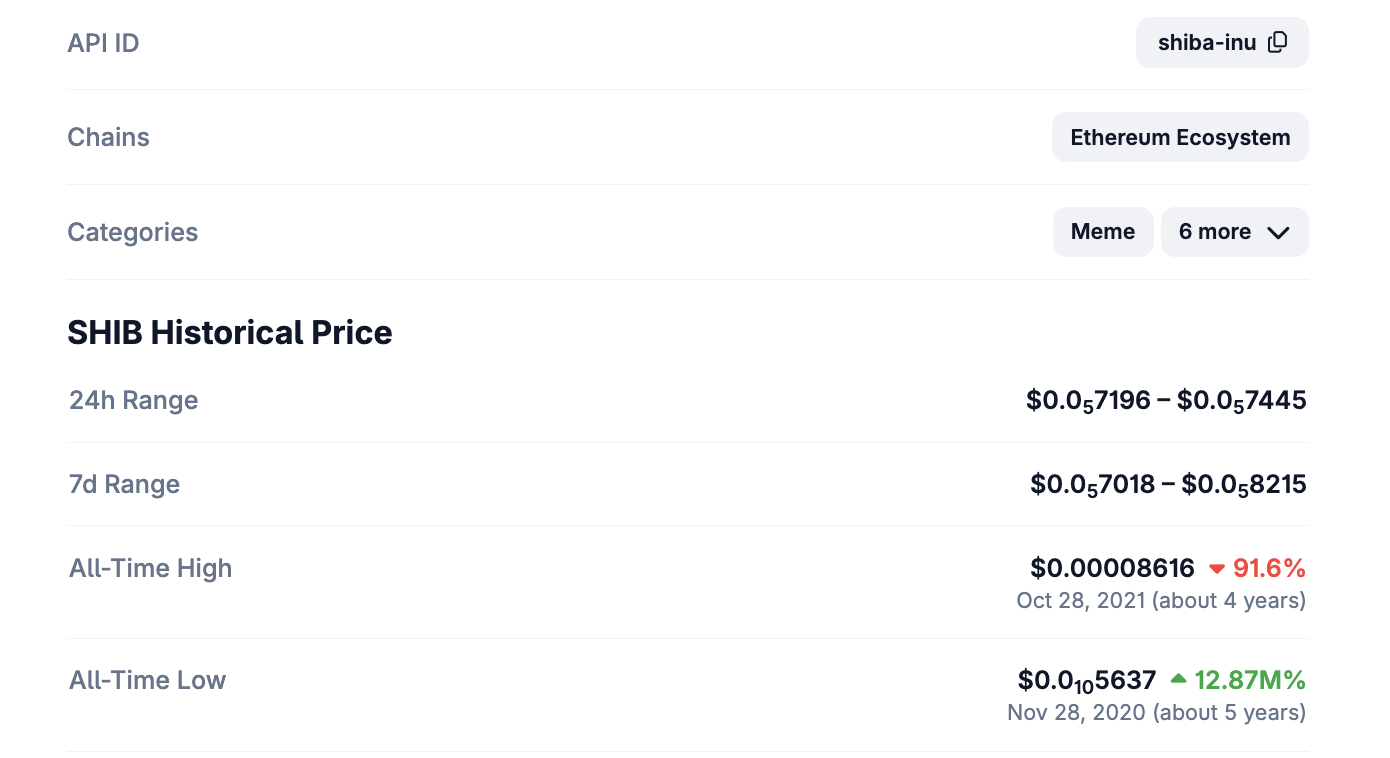
Task: Click the All-Time High price $0.00008616
Action: 1112,568
